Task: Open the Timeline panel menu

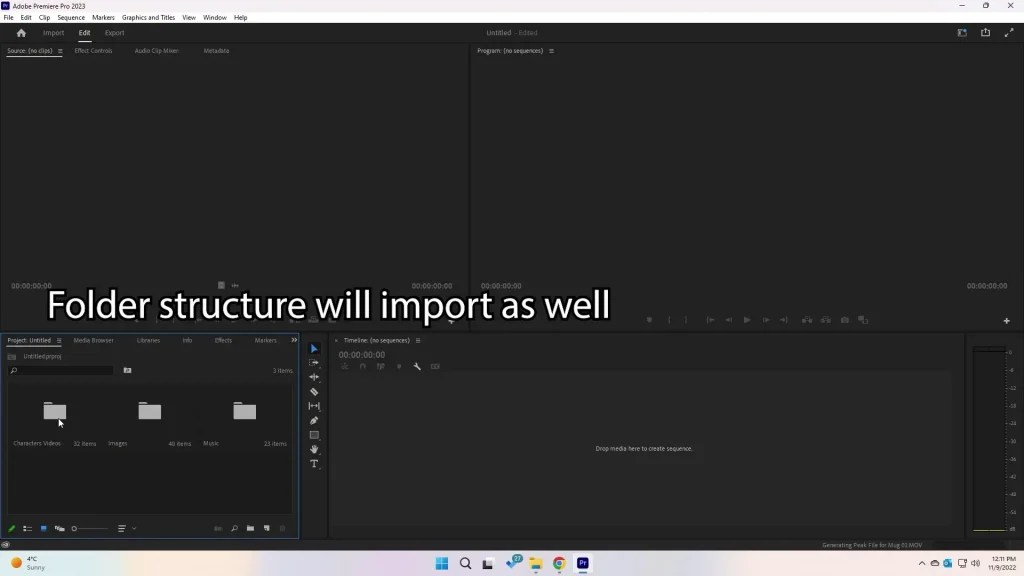Action: (x=418, y=340)
